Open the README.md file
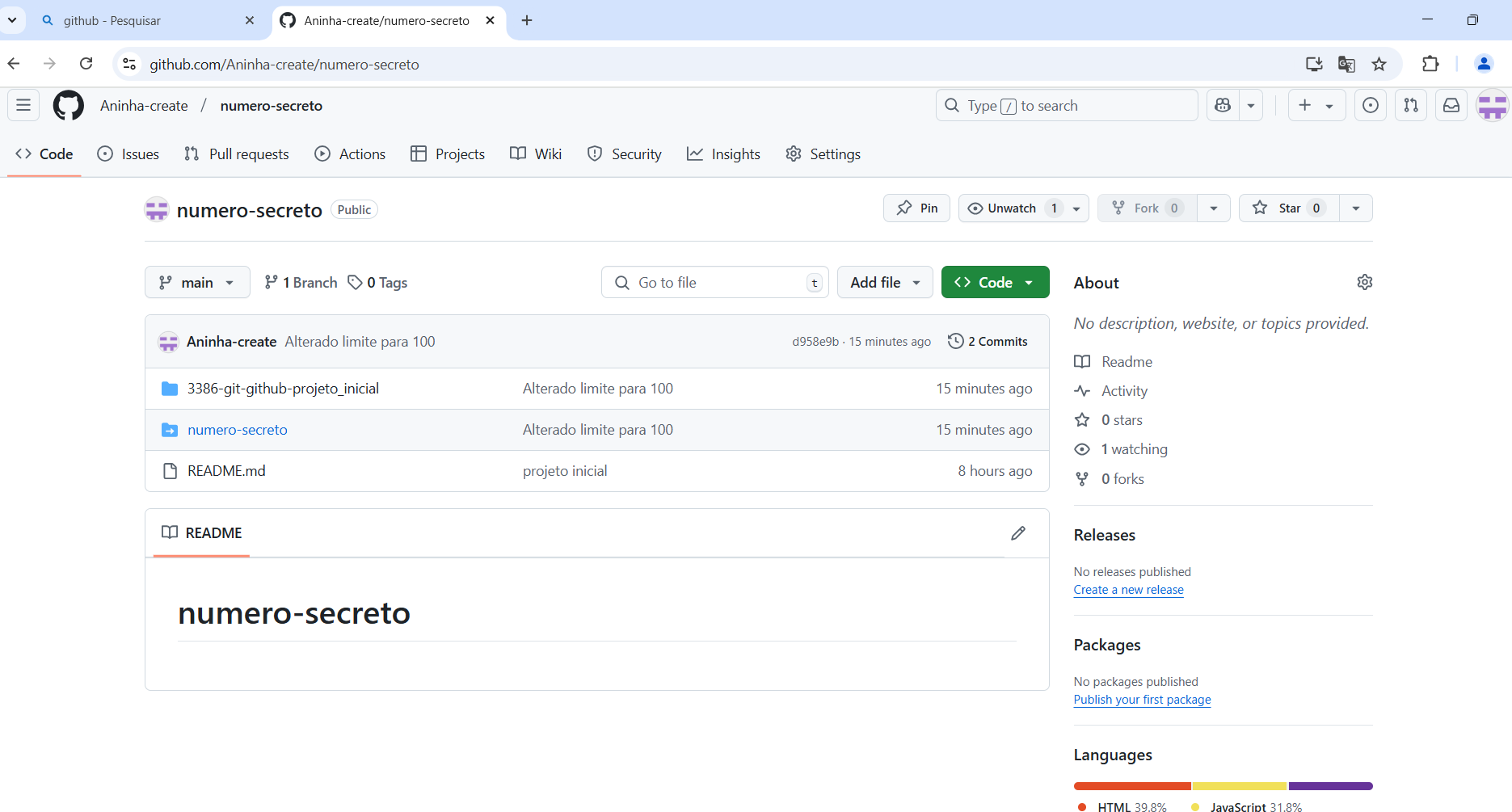Viewport: 1512px width, 812px height. (x=226, y=471)
